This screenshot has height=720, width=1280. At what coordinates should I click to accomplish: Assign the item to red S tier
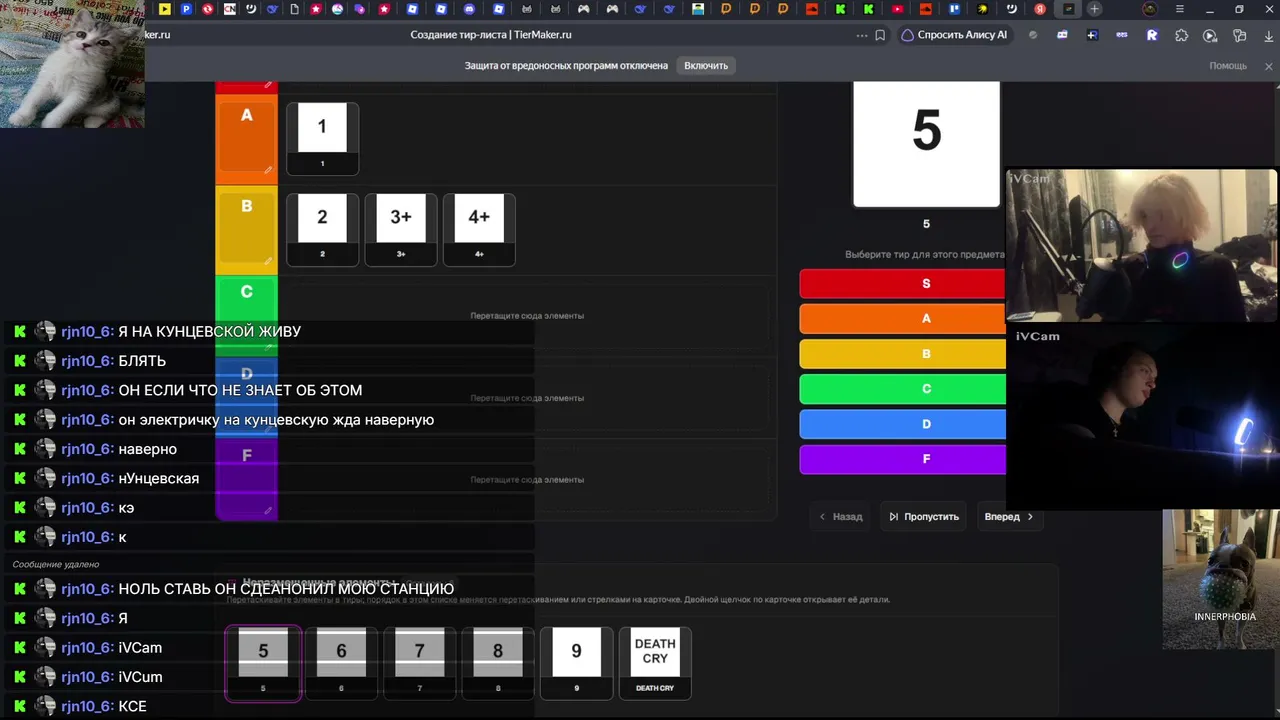(902, 284)
